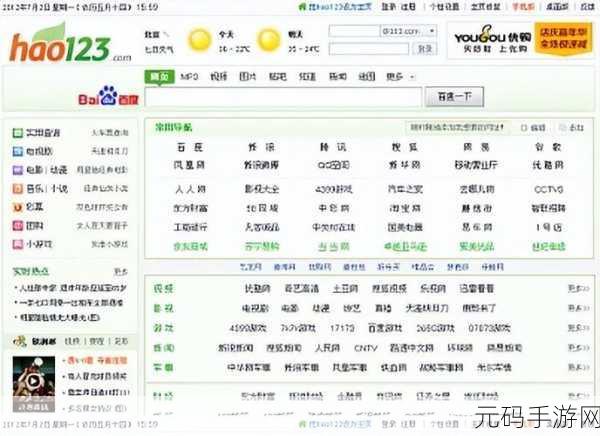Click the email username field
Viewport: 600px width, 436px height.
click(354, 31)
